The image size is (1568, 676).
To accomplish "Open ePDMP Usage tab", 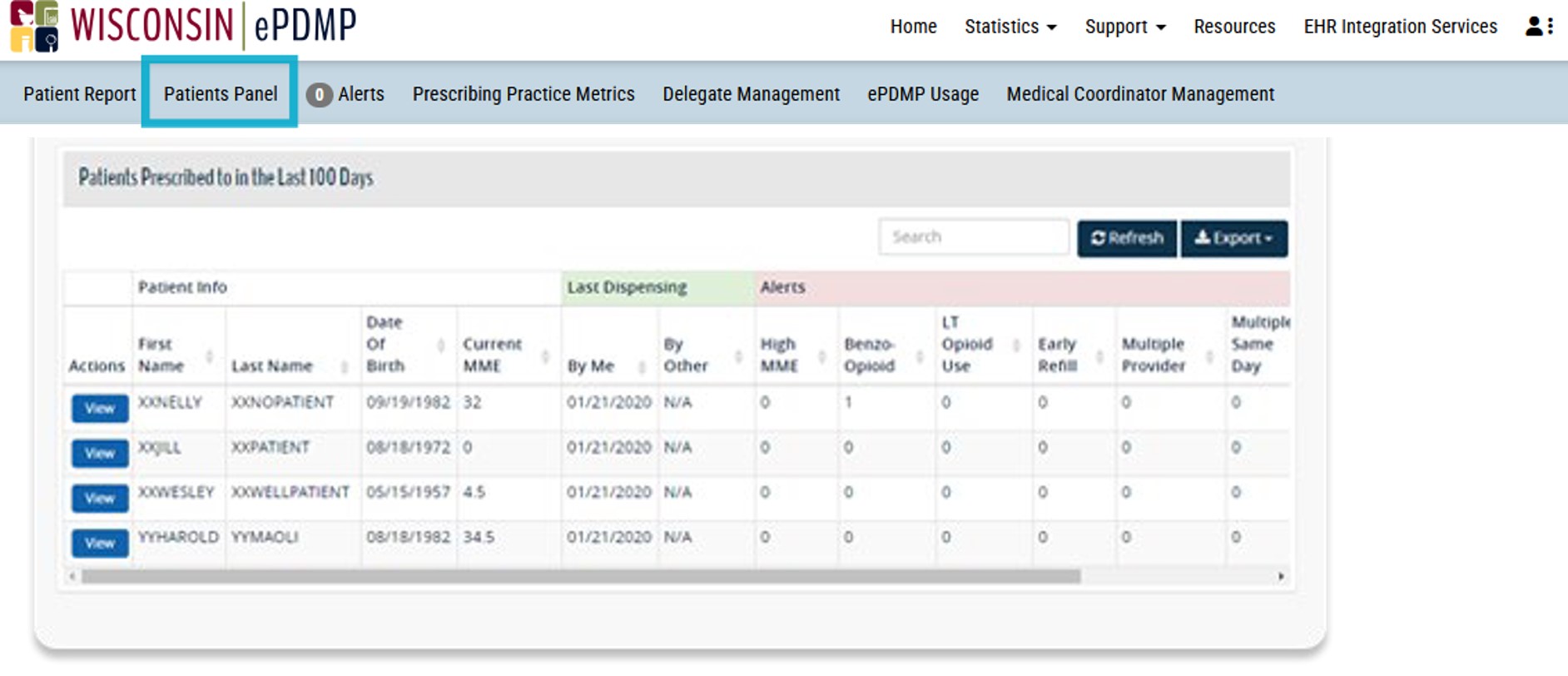I will (923, 94).
